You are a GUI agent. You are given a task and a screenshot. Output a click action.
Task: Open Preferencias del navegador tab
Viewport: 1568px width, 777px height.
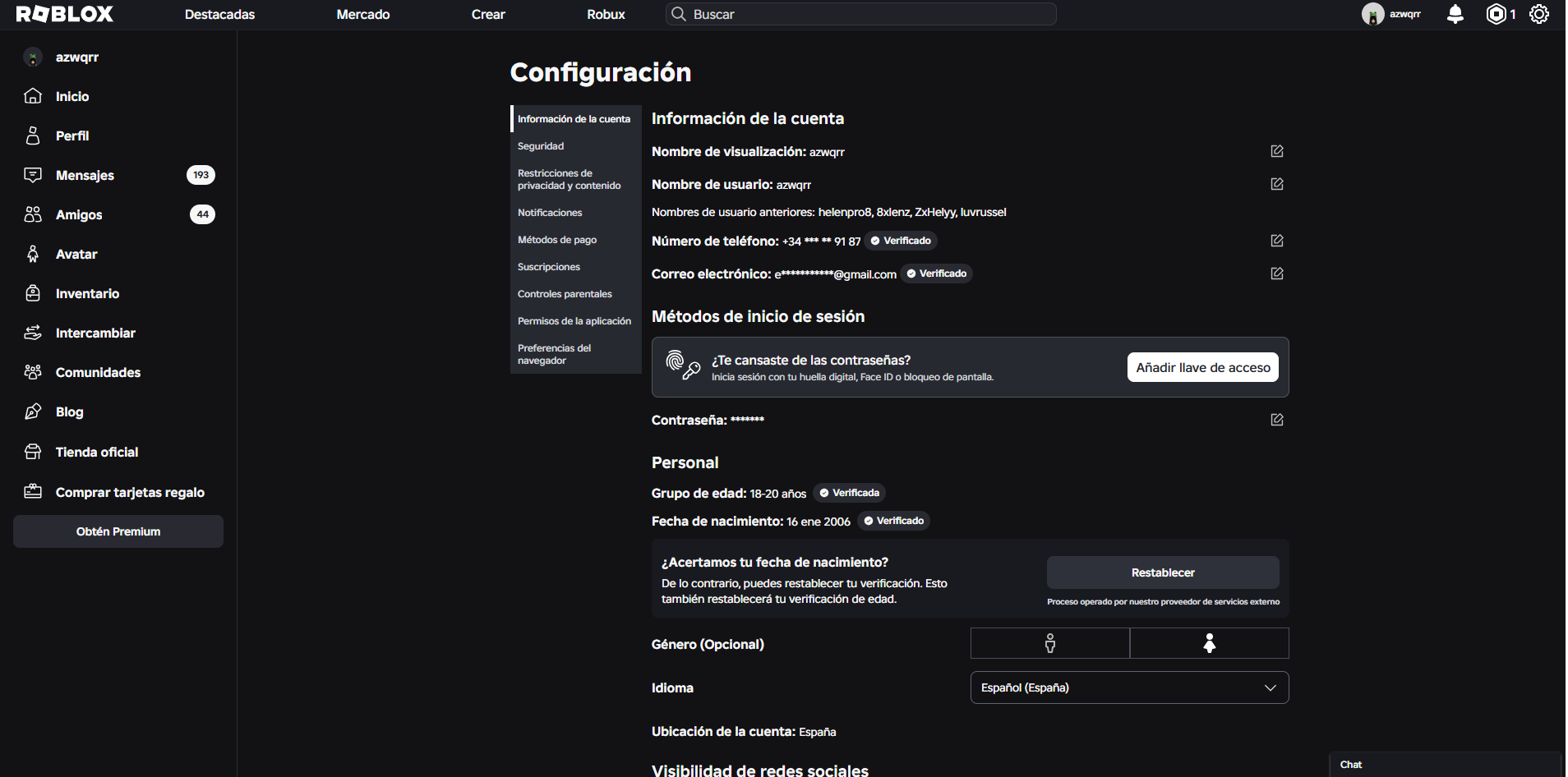pos(576,354)
